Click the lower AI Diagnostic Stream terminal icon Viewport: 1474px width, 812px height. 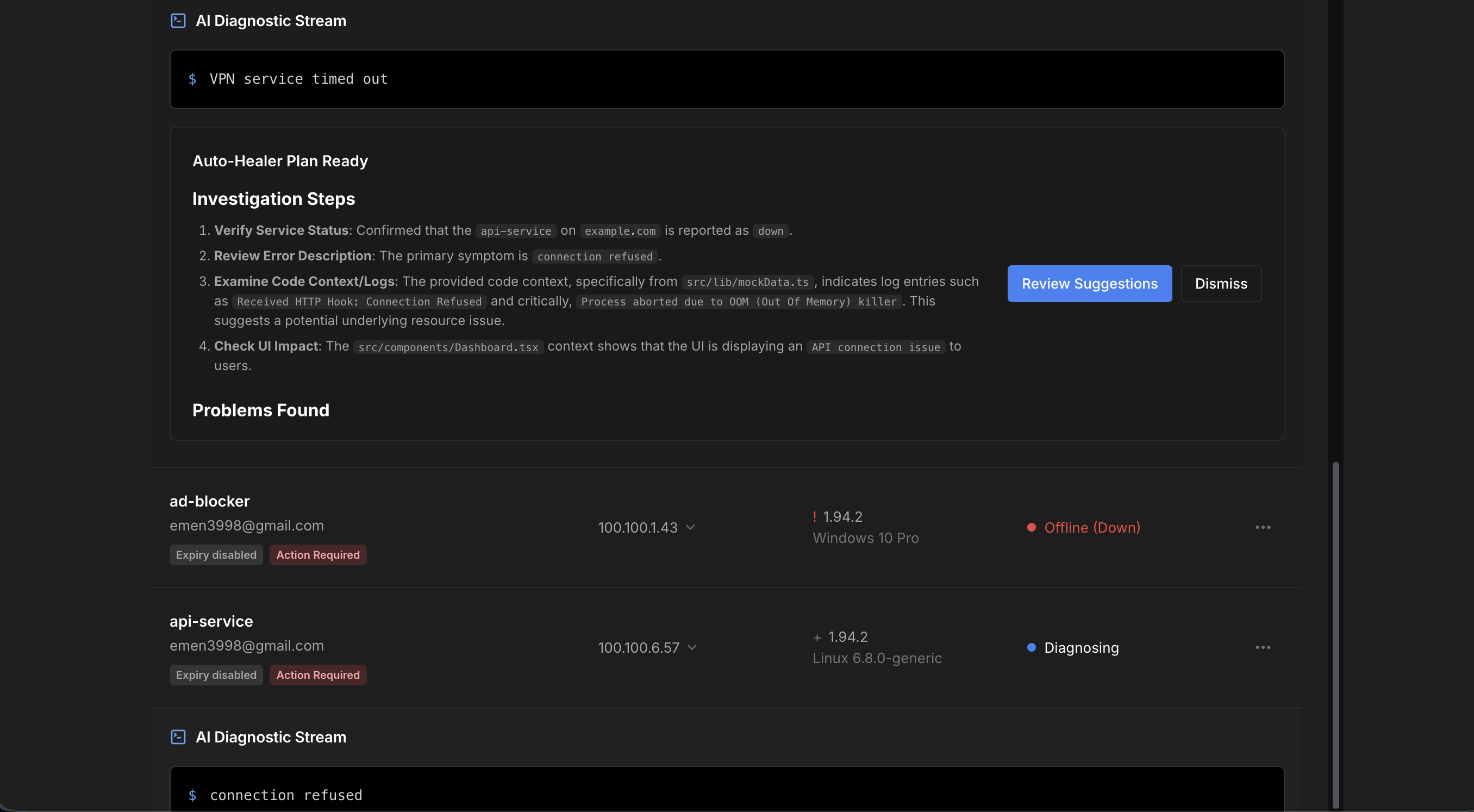[178, 736]
